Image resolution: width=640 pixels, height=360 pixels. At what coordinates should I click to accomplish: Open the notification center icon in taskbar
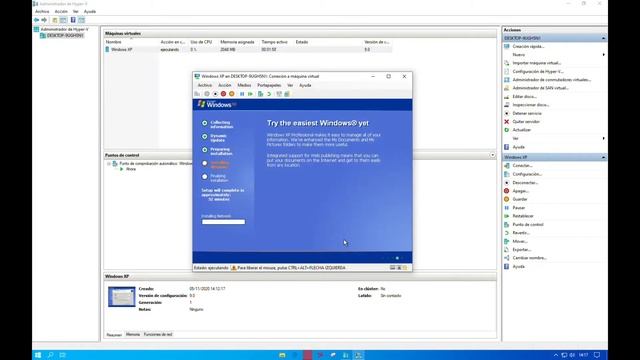(597, 355)
